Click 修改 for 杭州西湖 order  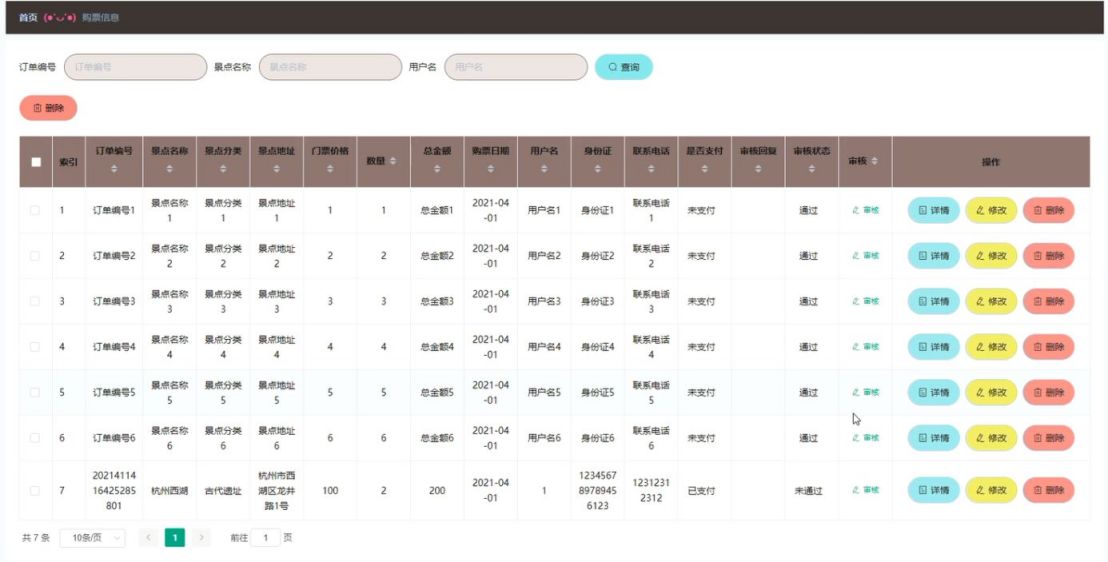point(991,490)
